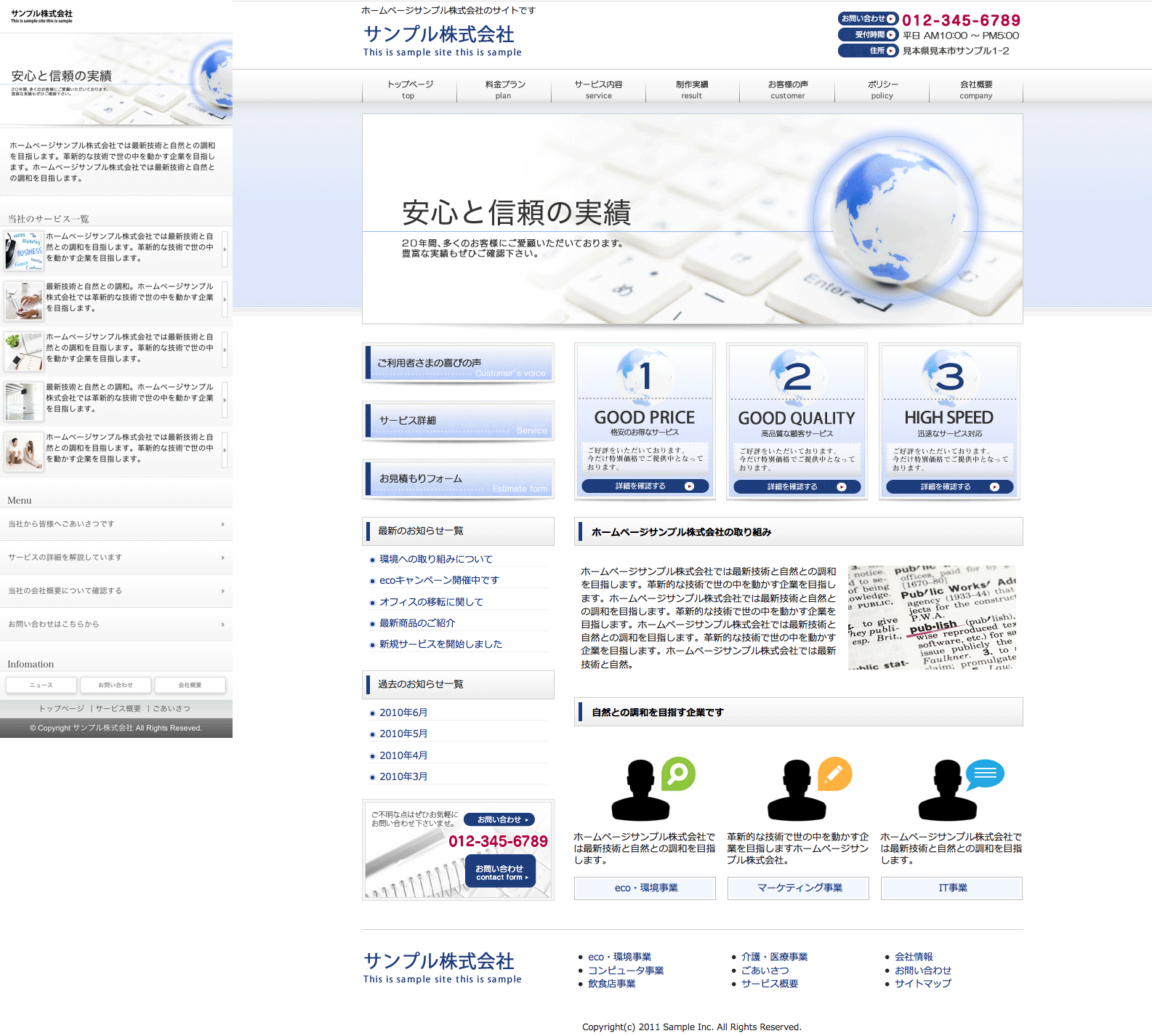Image resolution: width=1152 pixels, height=1036 pixels.
Task: Click the number 1 globe icon
Action: [x=644, y=374]
